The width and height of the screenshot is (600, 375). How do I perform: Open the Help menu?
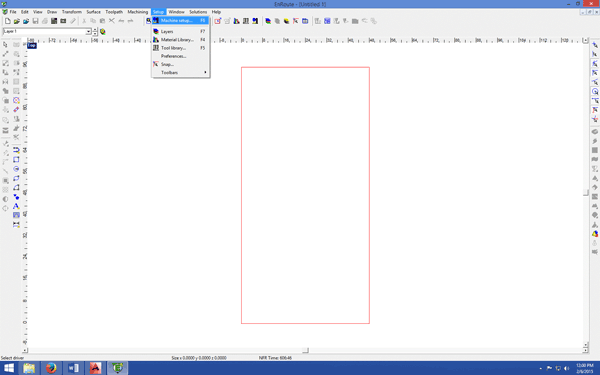tap(216, 12)
